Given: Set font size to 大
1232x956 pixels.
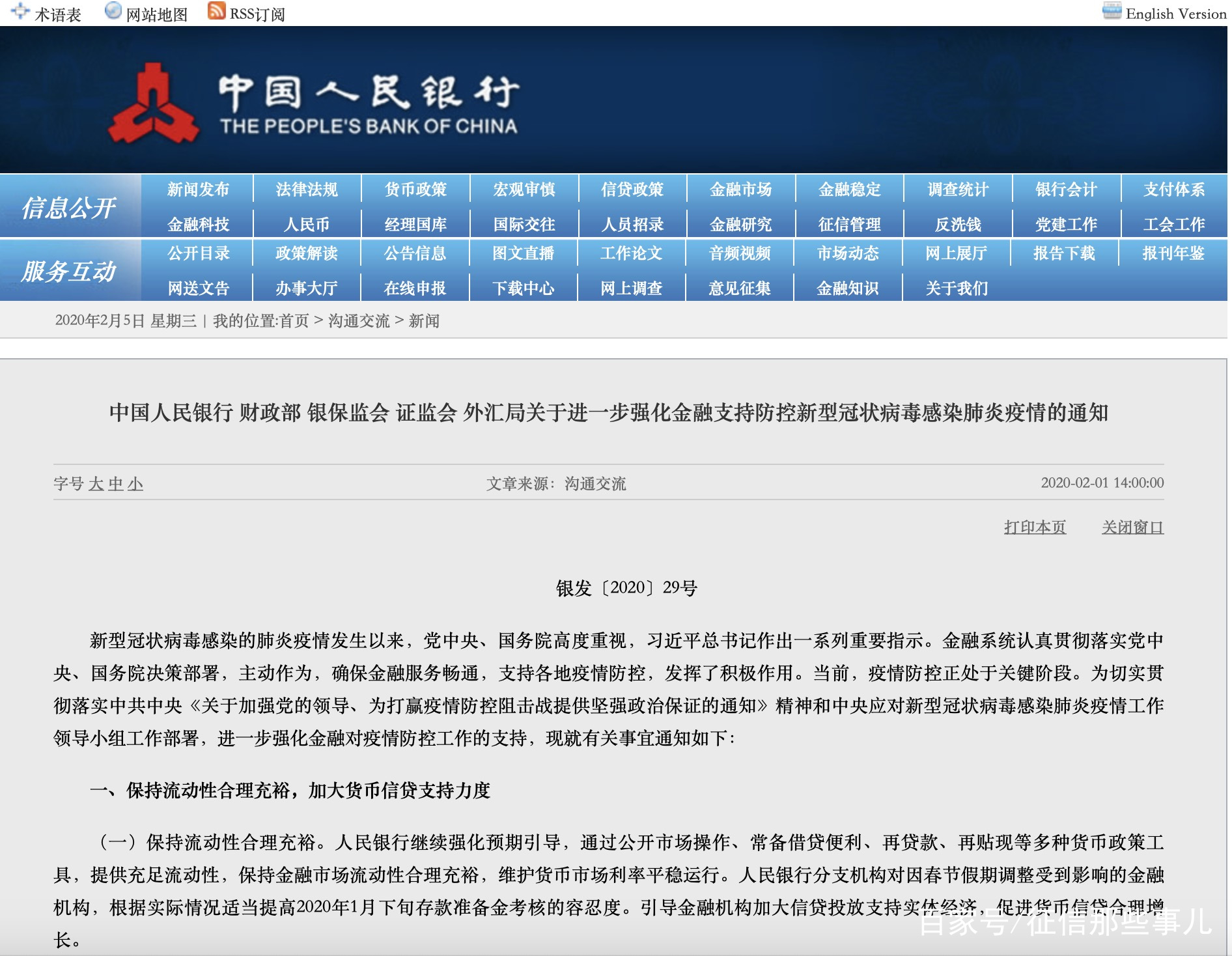Looking at the screenshot, I should (x=96, y=484).
